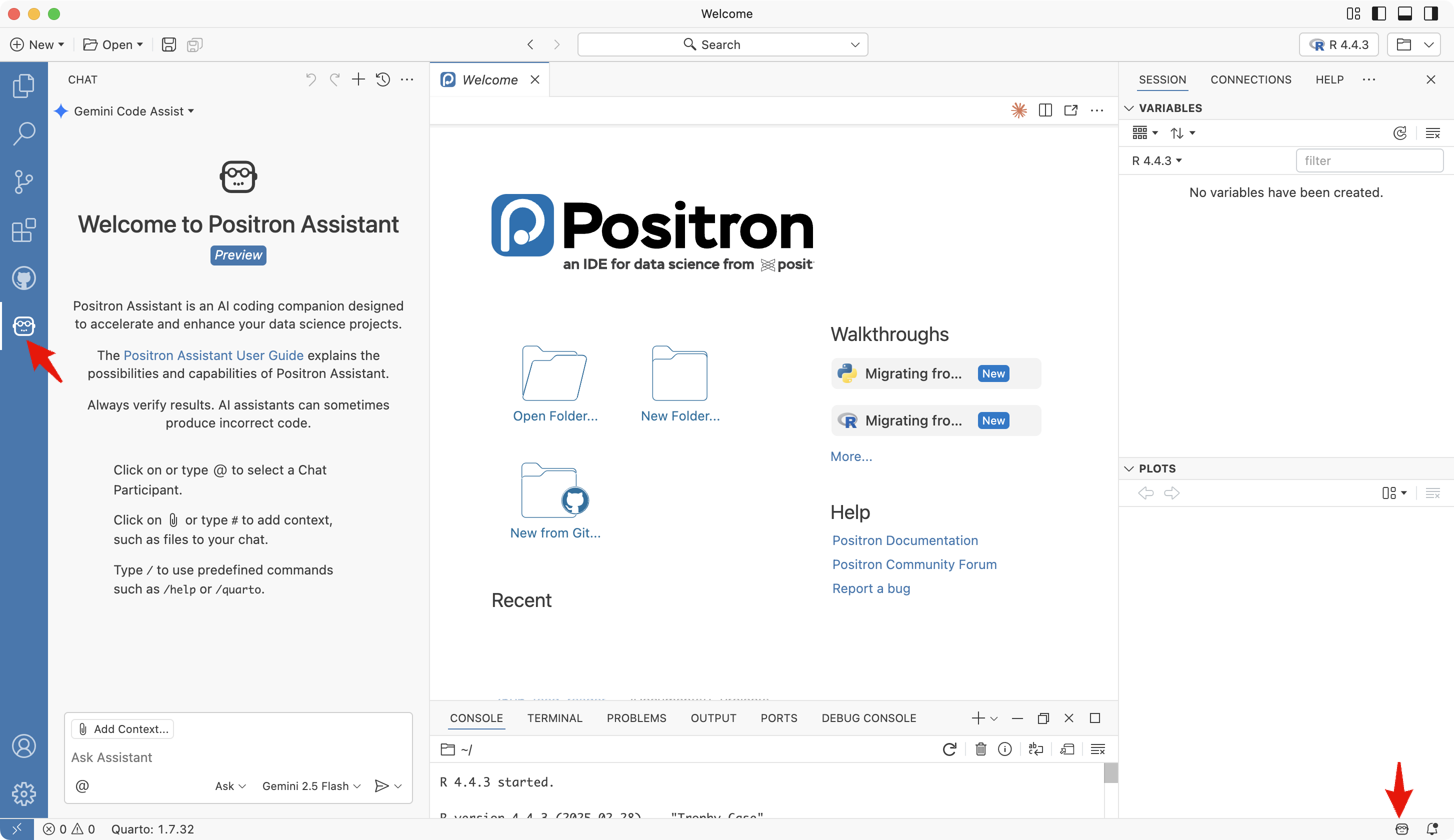Restart the R console
The image size is (1454, 840).
tap(949, 749)
